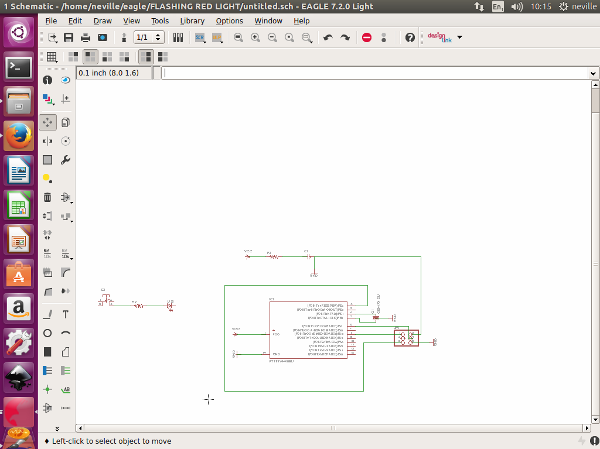Toggle the grid display button

coord(52,56)
